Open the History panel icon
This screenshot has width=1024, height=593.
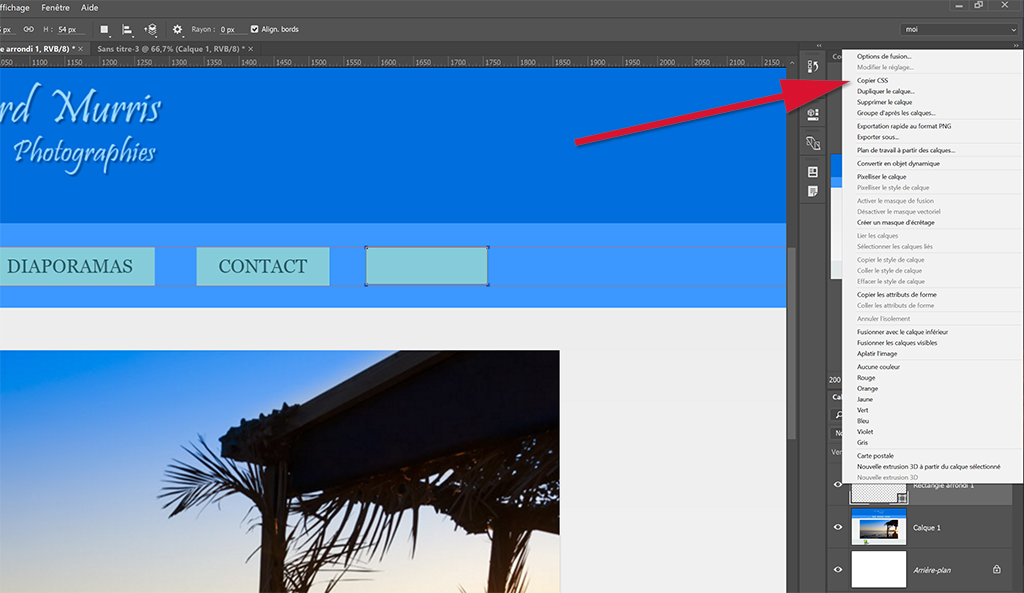[x=812, y=66]
